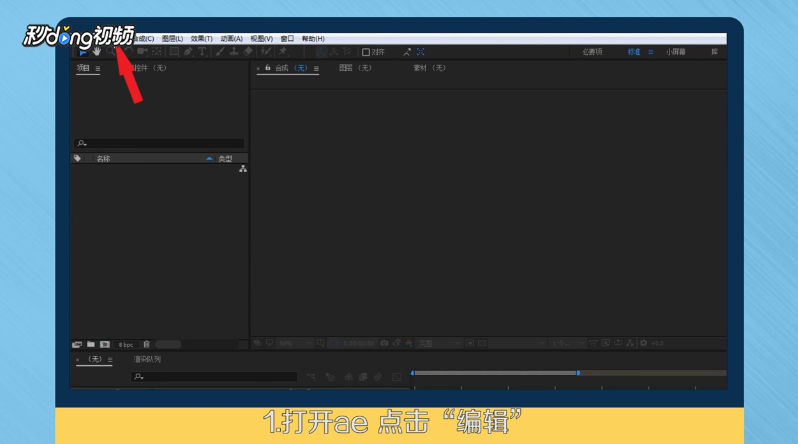Select the Rotation tool in toolbar
Screen dimensions: 798x444
point(128,51)
